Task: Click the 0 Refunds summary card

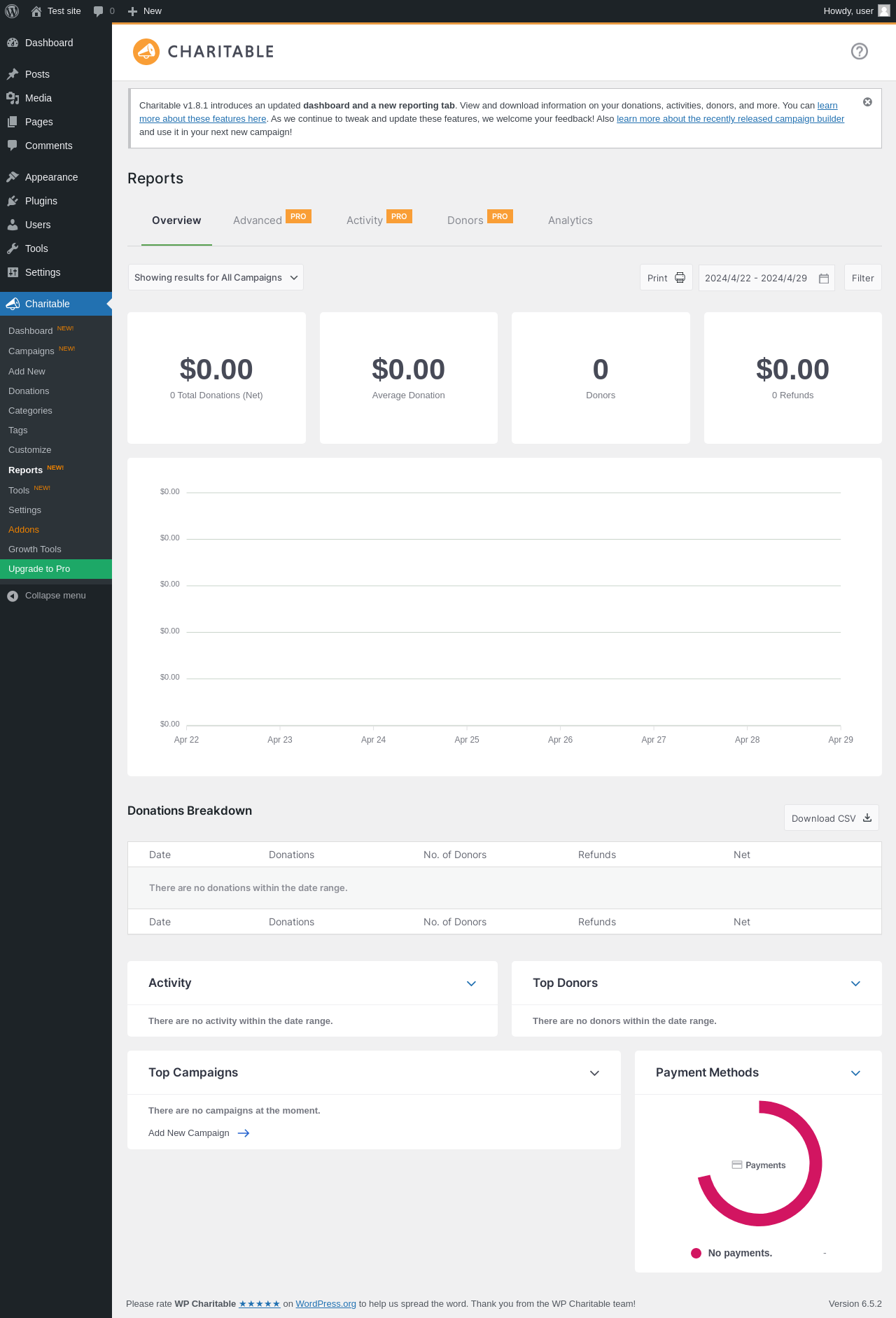Action: point(793,378)
